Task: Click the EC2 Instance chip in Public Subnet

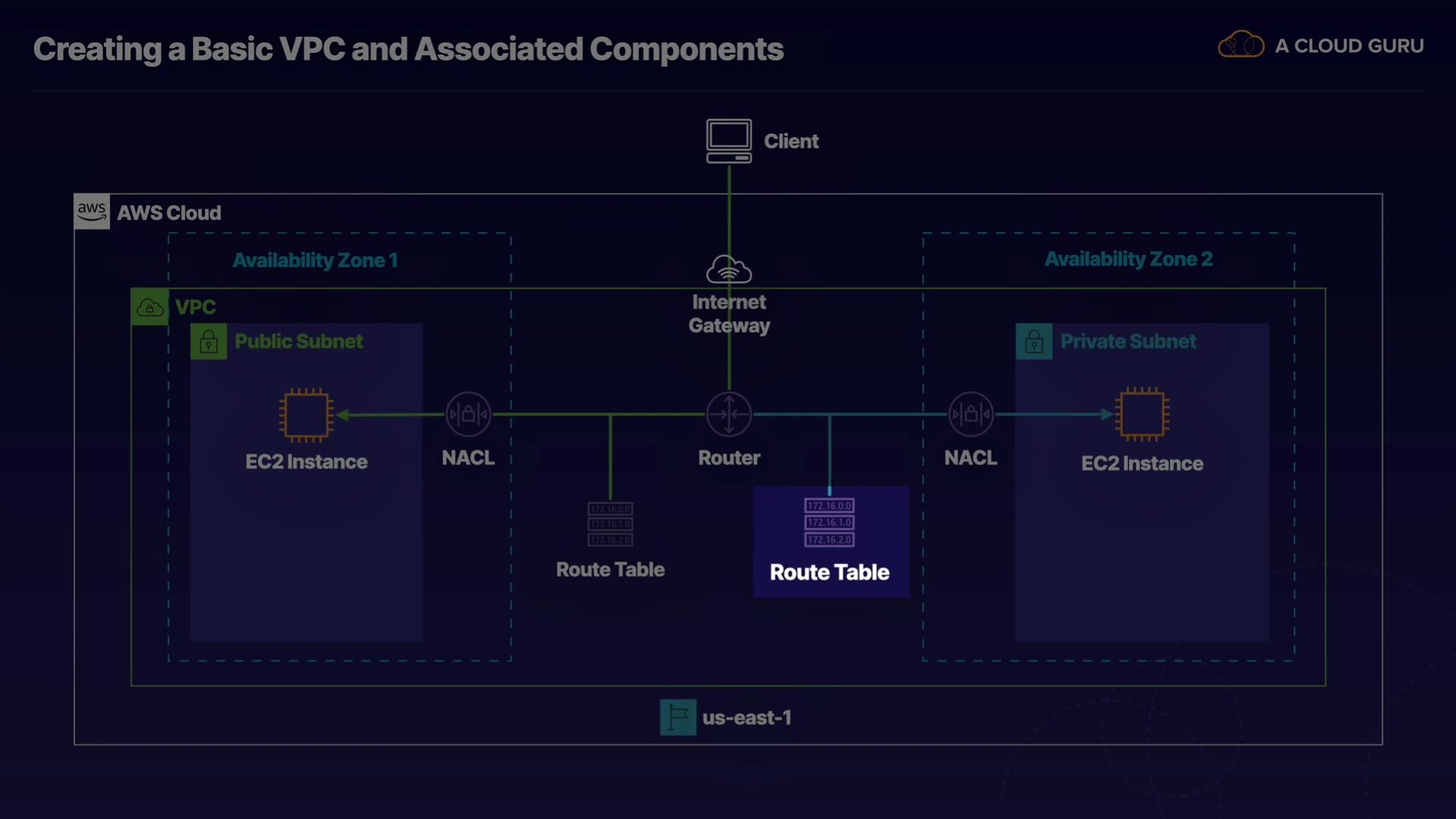Action: (x=306, y=415)
